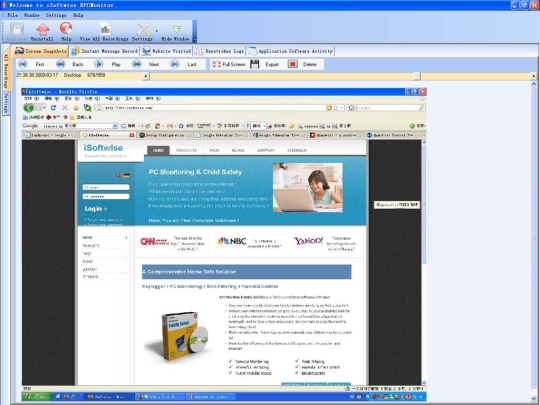Switch to Full Screen view
This screenshot has height=405, width=540.
pos(229,64)
